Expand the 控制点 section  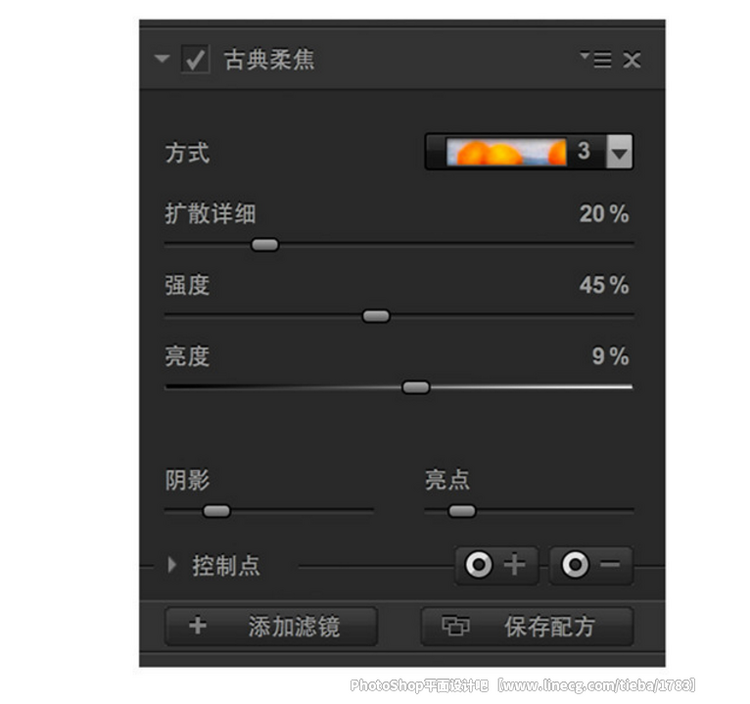172,565
